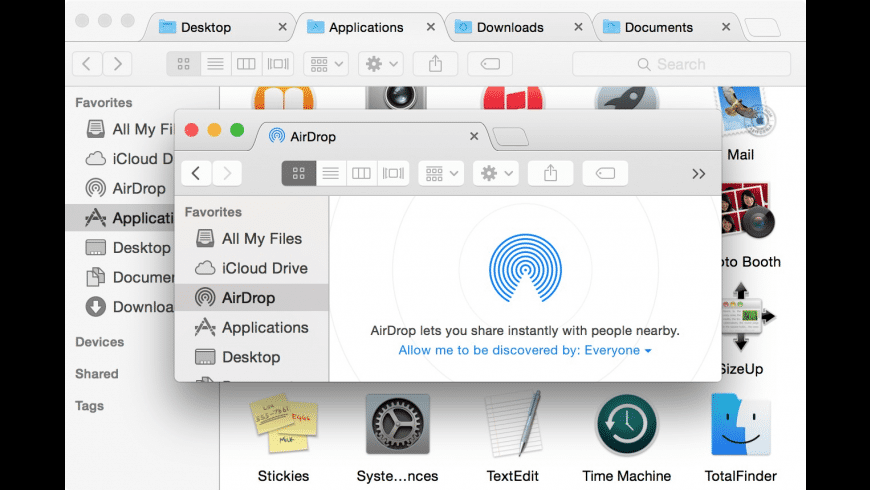The image size is (870, 490).
Task: Choose icon view in AirDrop window
Action: 299,173
